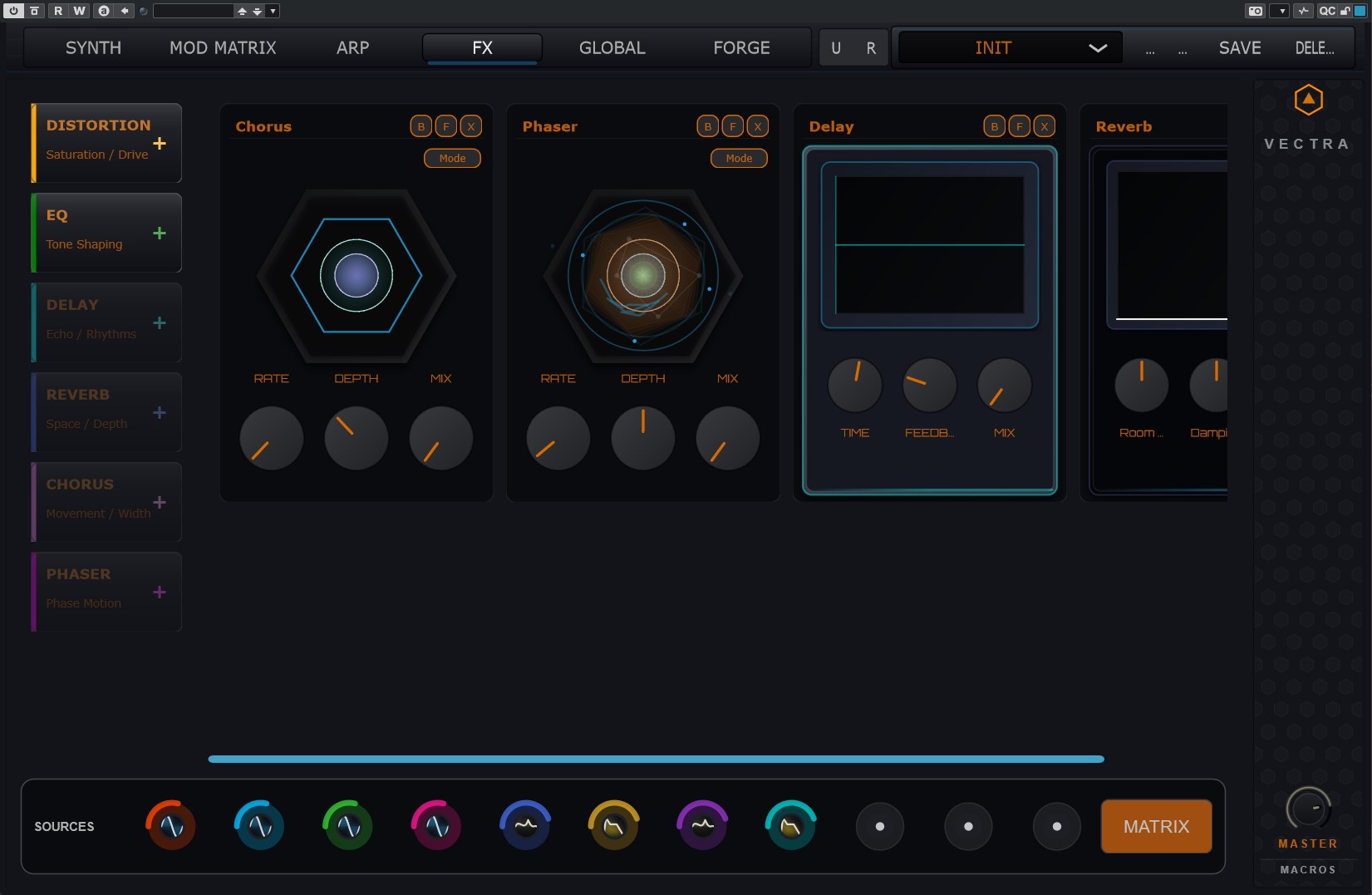This screenshot has width=1372, height=895.
Task: Click the Vectra hexagon logo
Action: [1308, 101]
